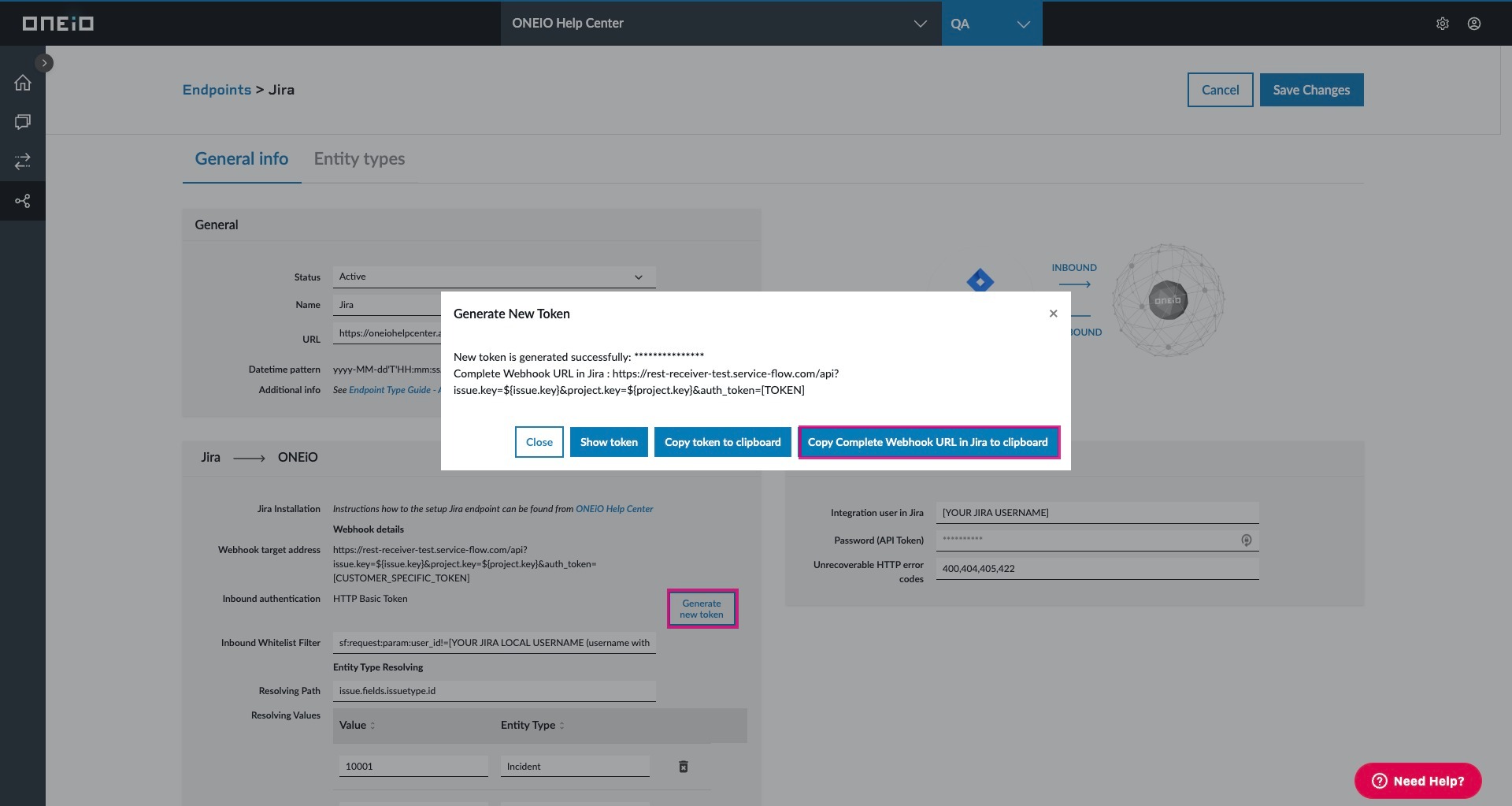The image size is (1512, 806).
Task: Click Show token button
Action: click(x=609, y=442)
